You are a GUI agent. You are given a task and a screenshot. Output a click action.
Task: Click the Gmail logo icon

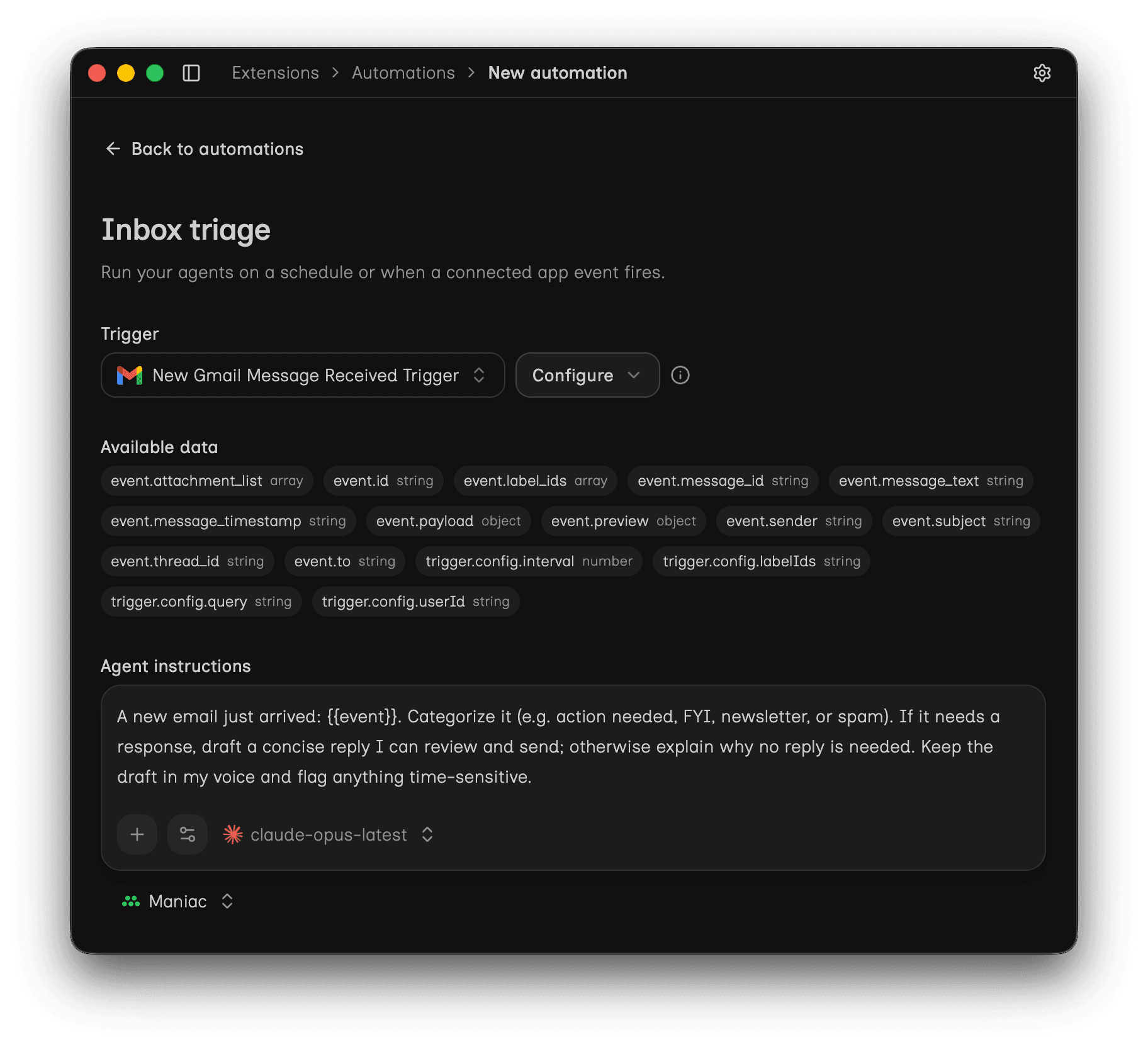coord(130,375)
